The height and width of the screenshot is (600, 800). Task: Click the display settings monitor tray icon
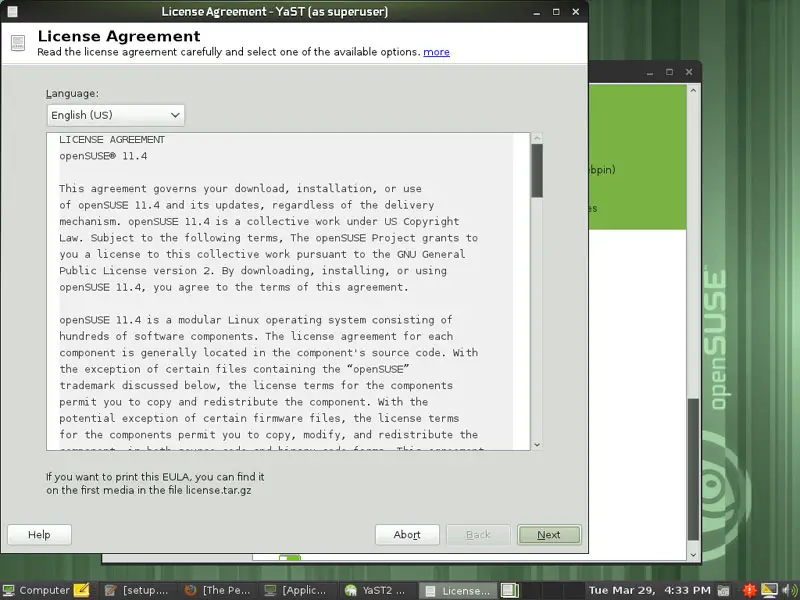[769, 590]
